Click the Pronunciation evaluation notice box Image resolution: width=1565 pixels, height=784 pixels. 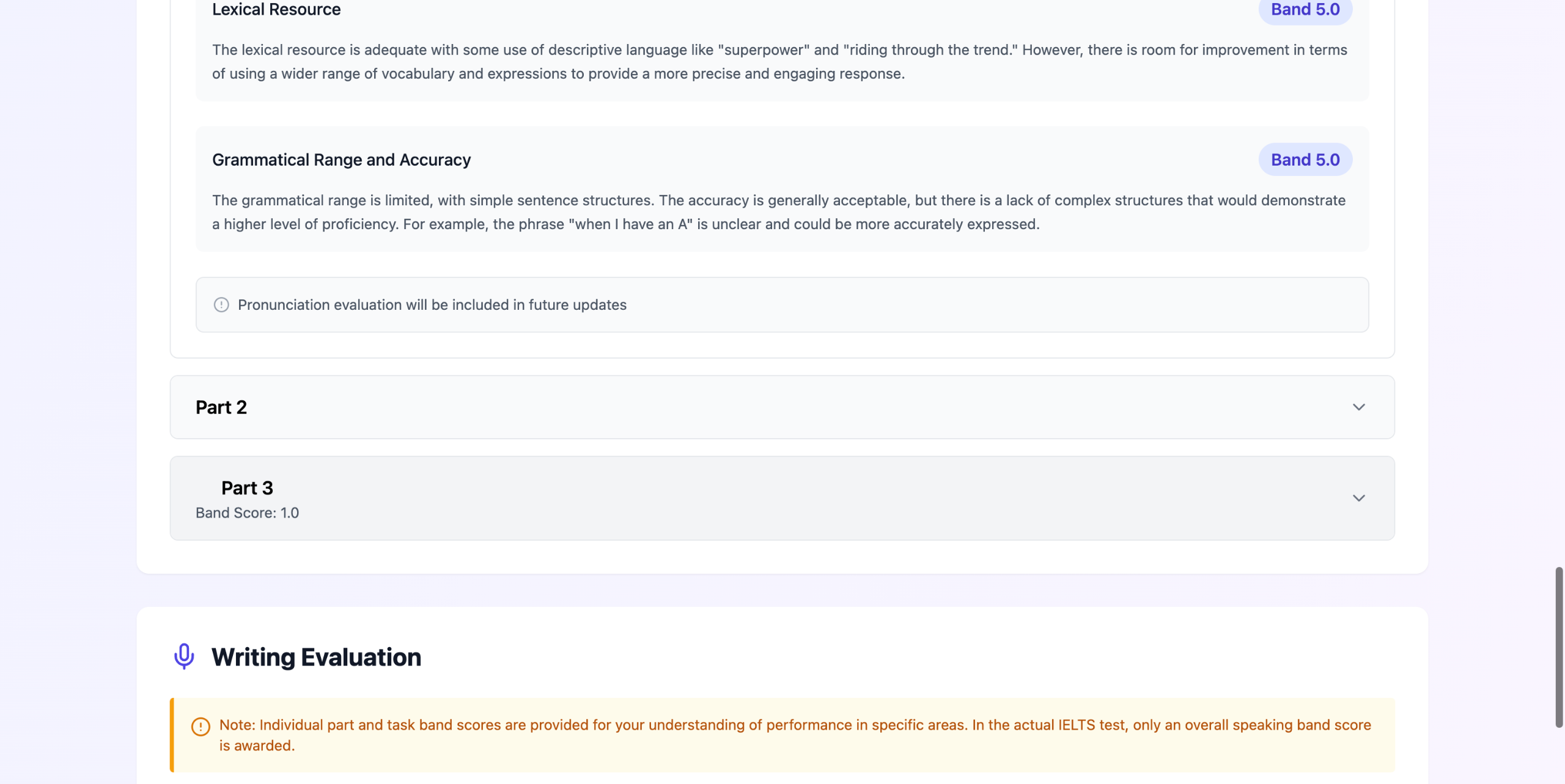point(782,305)
